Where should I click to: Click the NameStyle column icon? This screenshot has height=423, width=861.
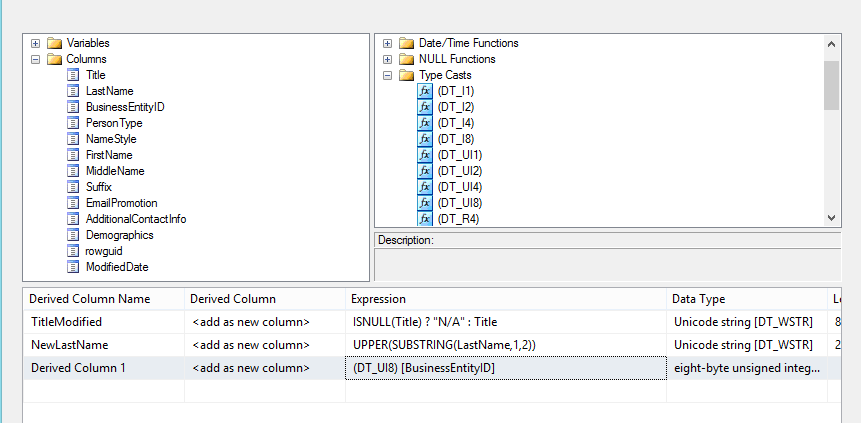pyautogui.click(x=73, y=138)
